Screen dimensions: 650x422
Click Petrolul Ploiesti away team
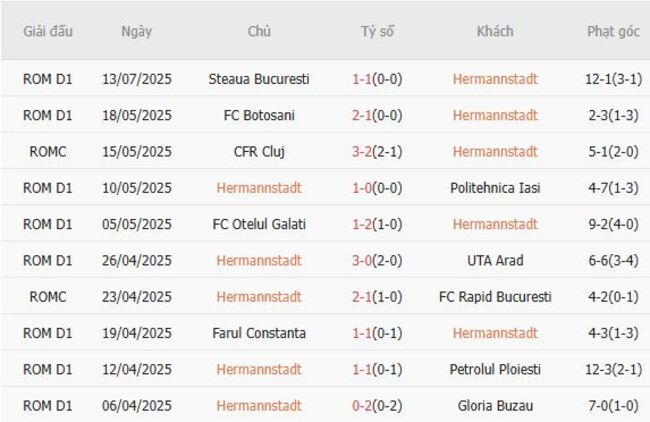[495, 370]
